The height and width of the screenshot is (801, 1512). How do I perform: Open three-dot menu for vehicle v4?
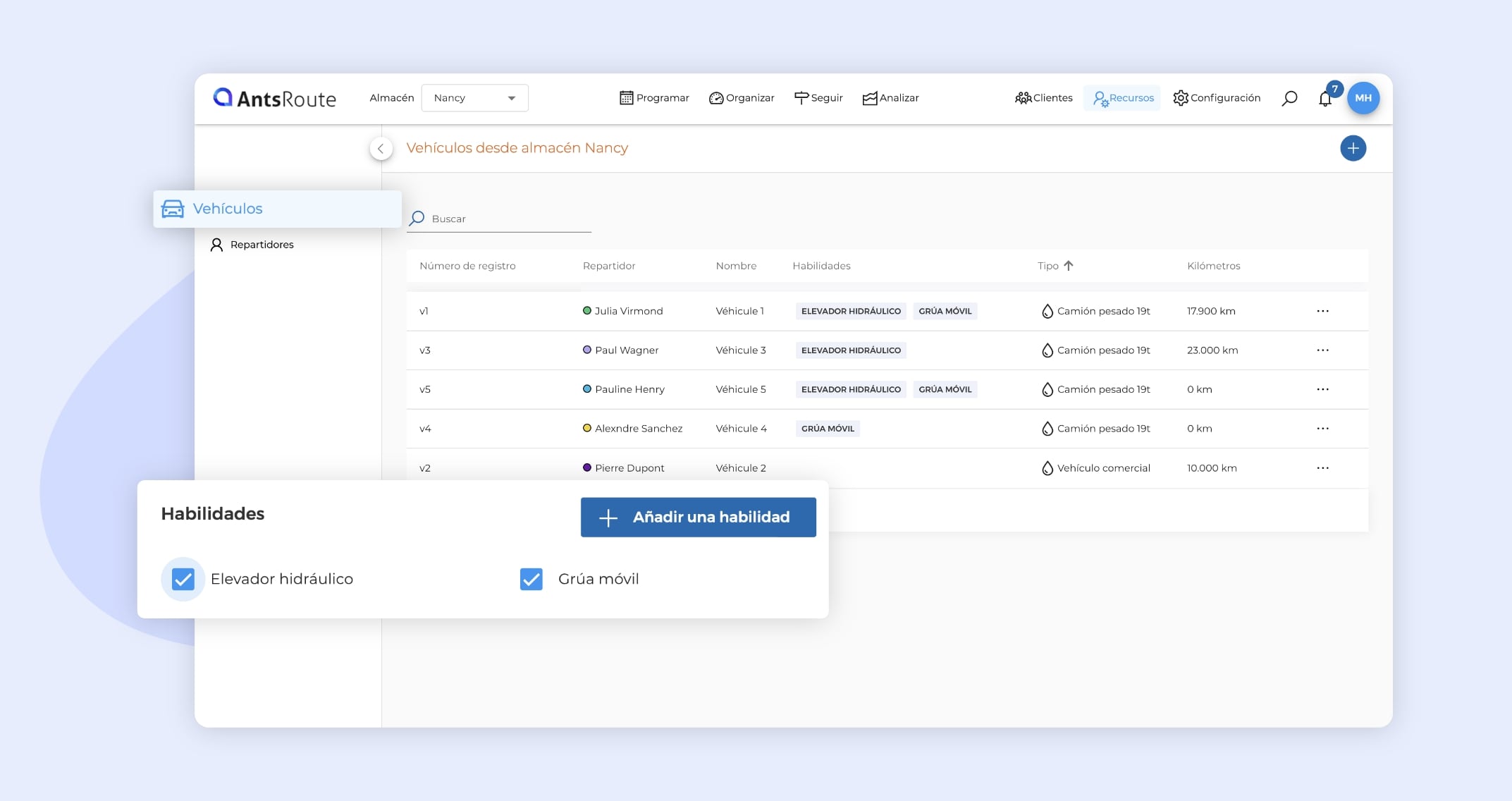1322,429
